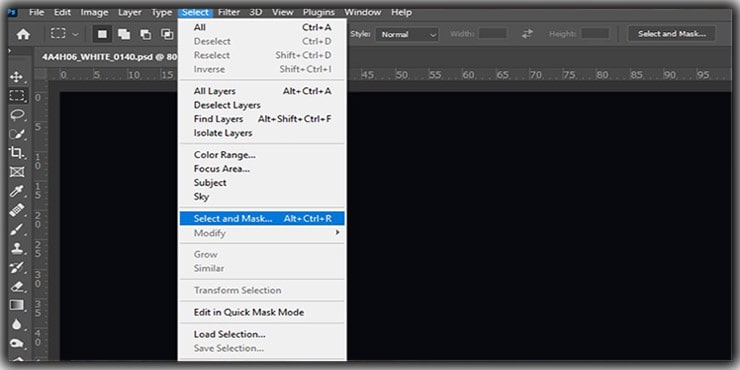Select the Eraser tool
Screen dimensions: 740x370
click(x=17, y=286)
